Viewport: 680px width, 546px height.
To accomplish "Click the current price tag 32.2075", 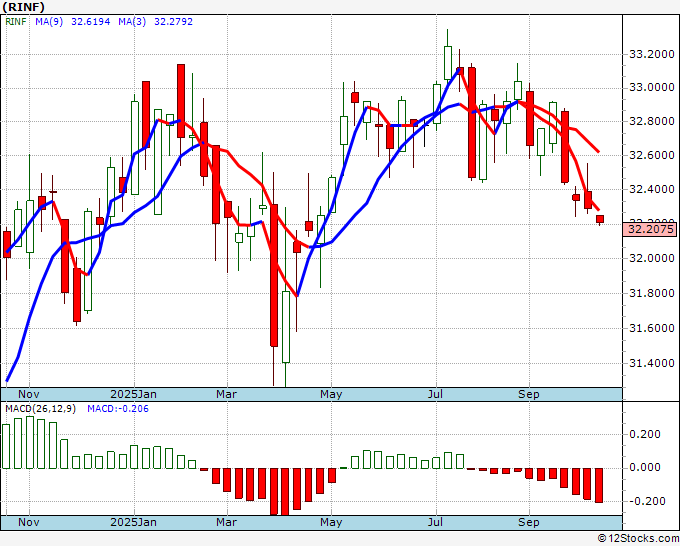I will (x=650, y=229).
